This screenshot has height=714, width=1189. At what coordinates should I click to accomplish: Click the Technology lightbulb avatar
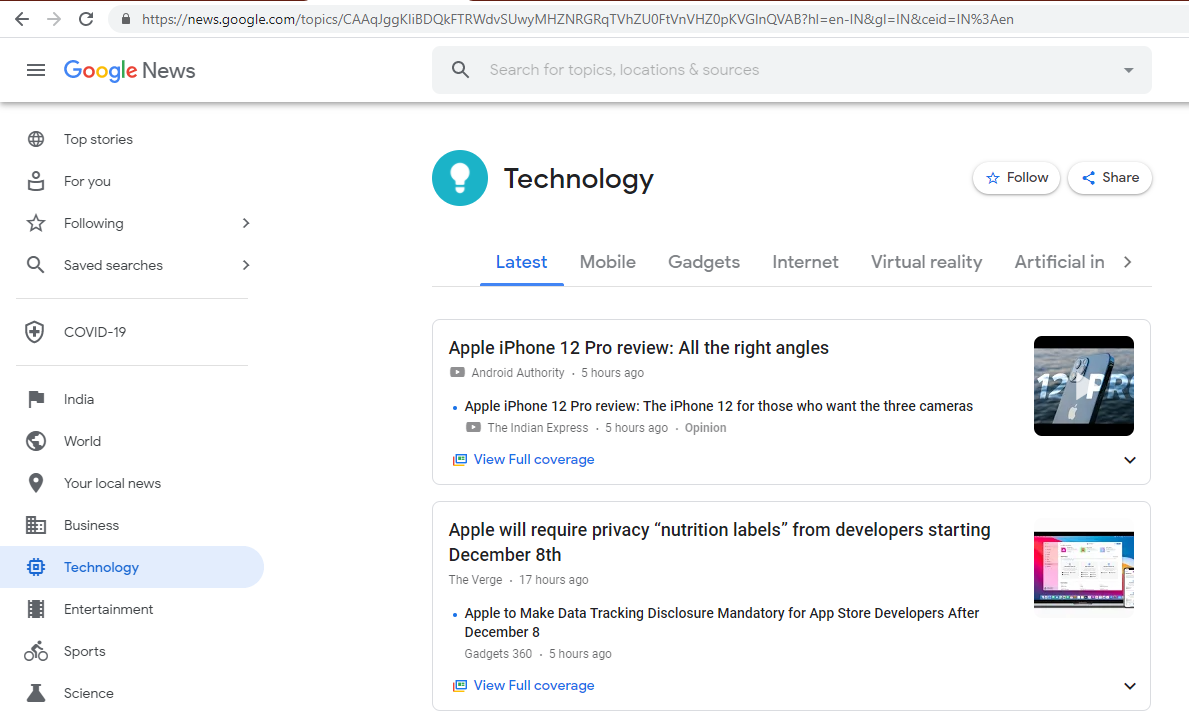click(x=460, y=178)
